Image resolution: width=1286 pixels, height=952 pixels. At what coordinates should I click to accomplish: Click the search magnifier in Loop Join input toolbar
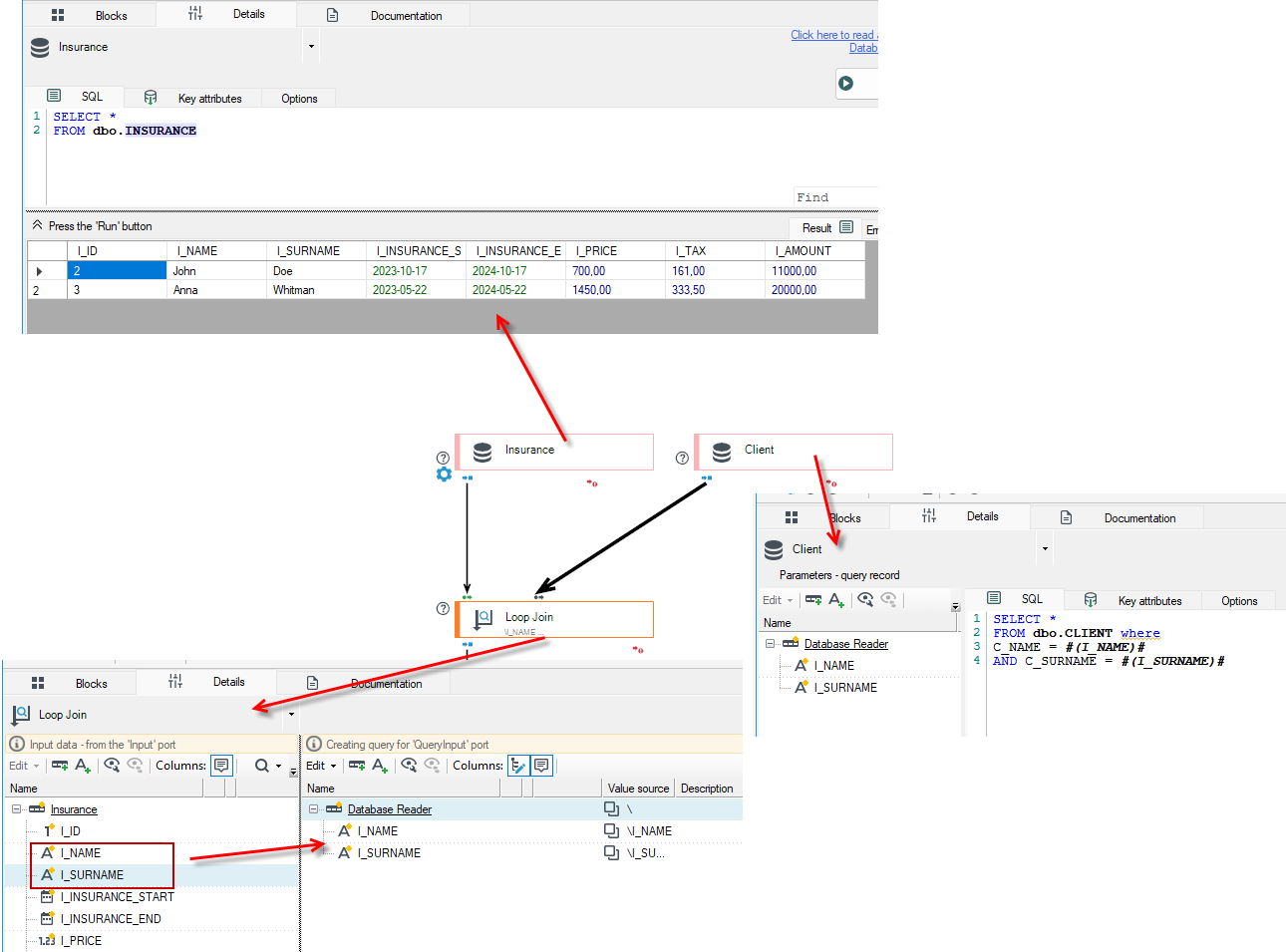(261, 766)
